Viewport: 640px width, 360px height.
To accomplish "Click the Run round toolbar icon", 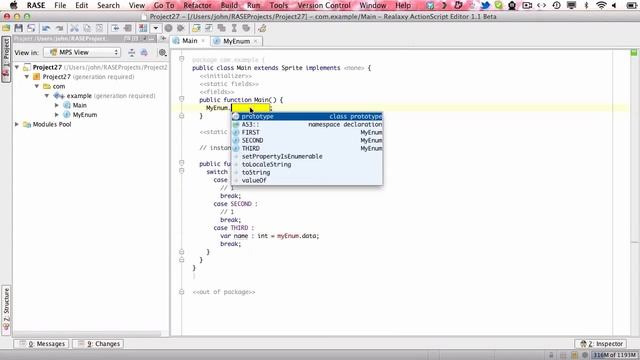I will (x=168, y=28).
